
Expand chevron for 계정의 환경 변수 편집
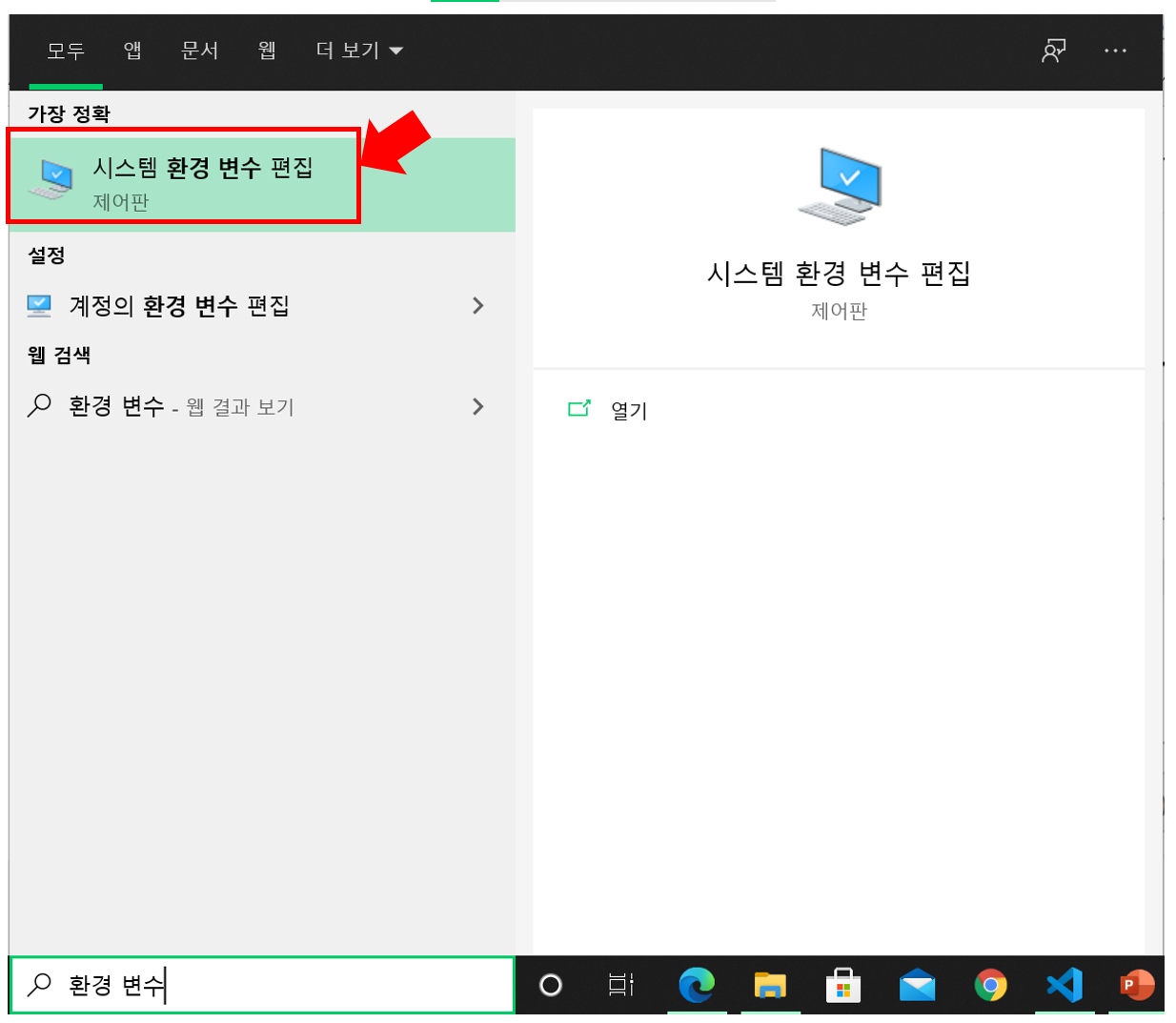tap(478, 306)
